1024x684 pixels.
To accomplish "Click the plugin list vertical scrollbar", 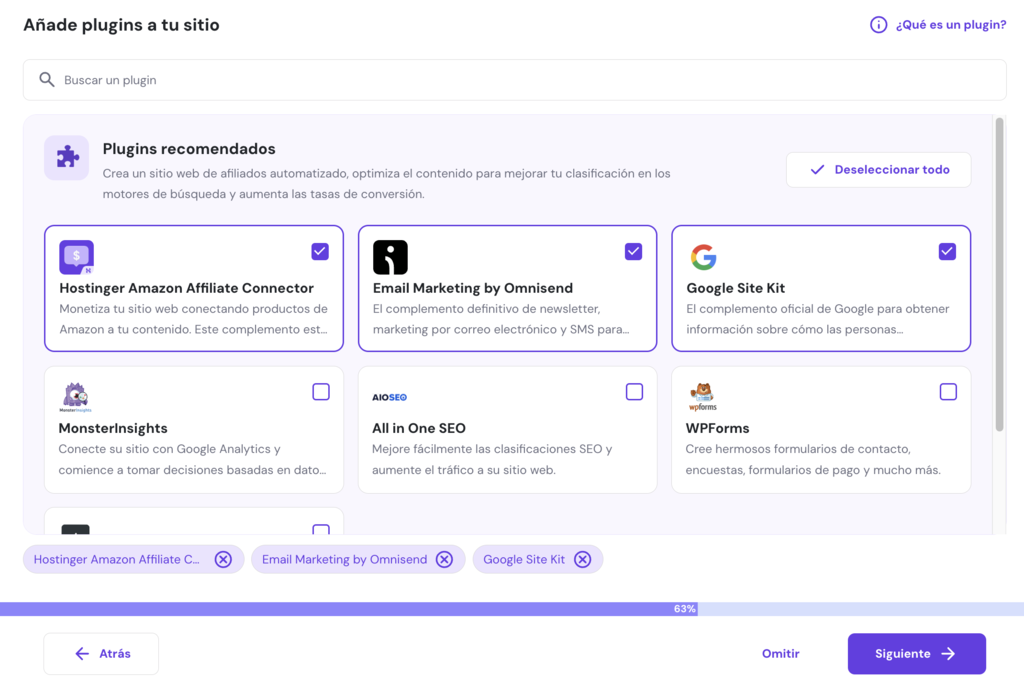I will (x=999, y=274).
